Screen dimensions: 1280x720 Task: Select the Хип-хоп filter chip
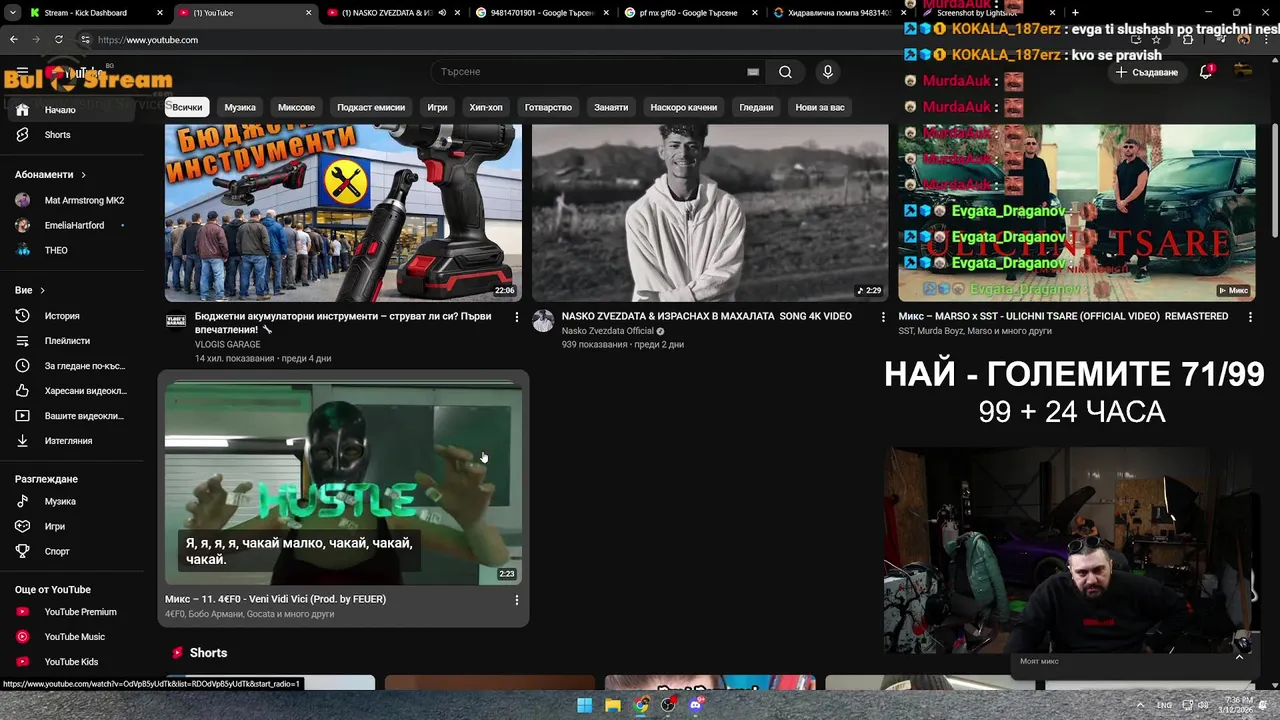pos(486,107)
